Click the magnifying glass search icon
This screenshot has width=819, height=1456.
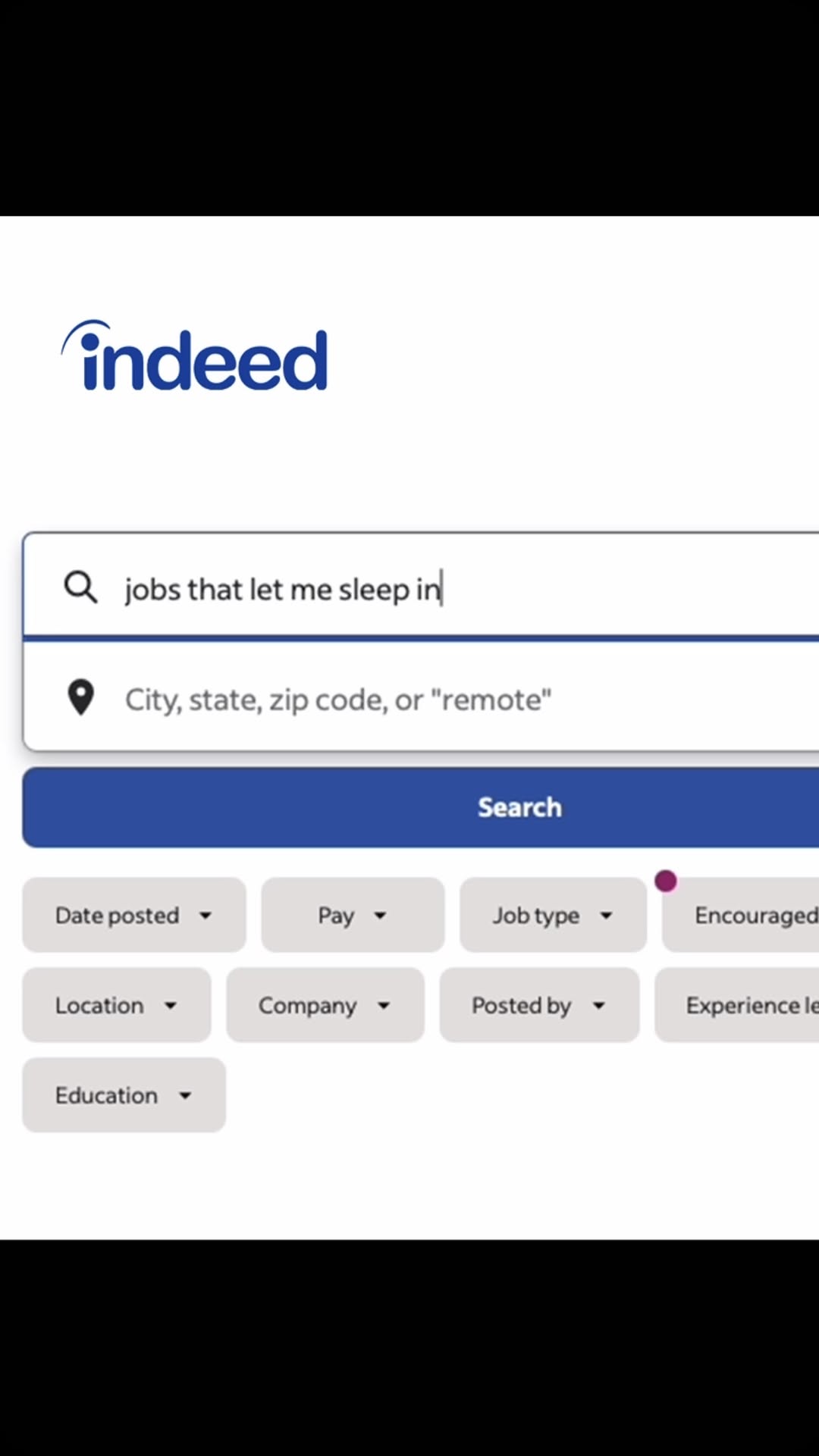coord(80,587)
